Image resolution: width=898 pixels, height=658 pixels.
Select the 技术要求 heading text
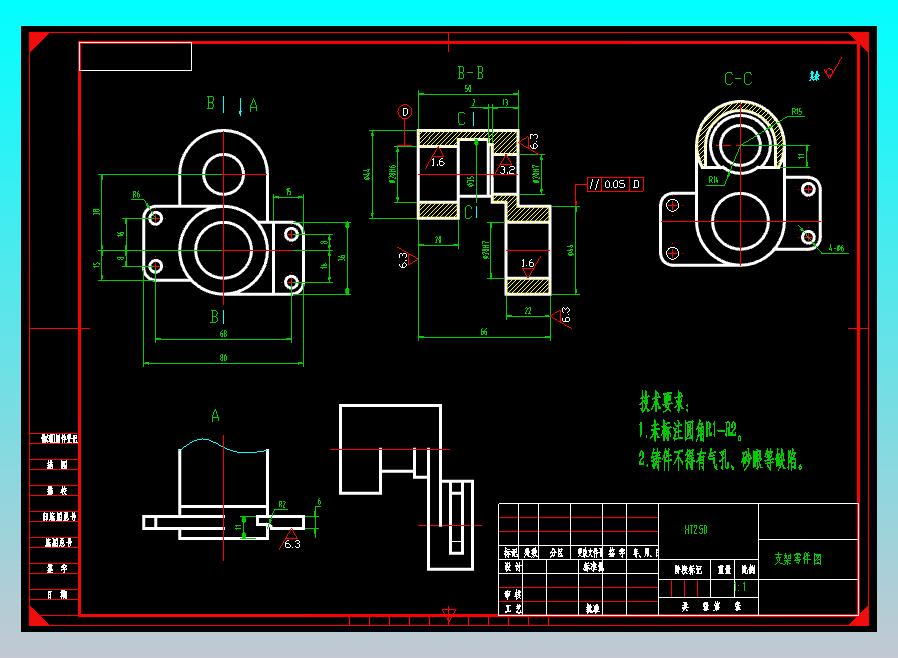pos(664,401)
